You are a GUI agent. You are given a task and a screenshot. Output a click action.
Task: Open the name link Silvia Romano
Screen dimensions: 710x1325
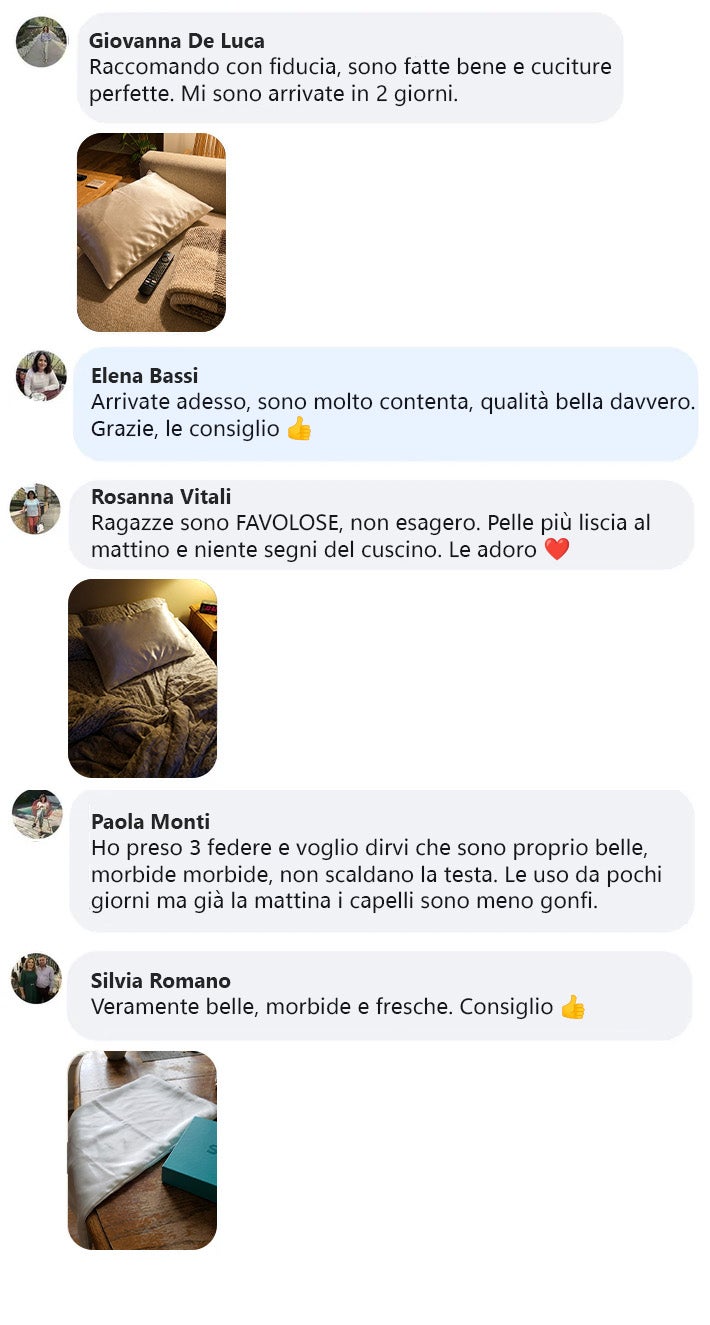[x=160, y=981]
